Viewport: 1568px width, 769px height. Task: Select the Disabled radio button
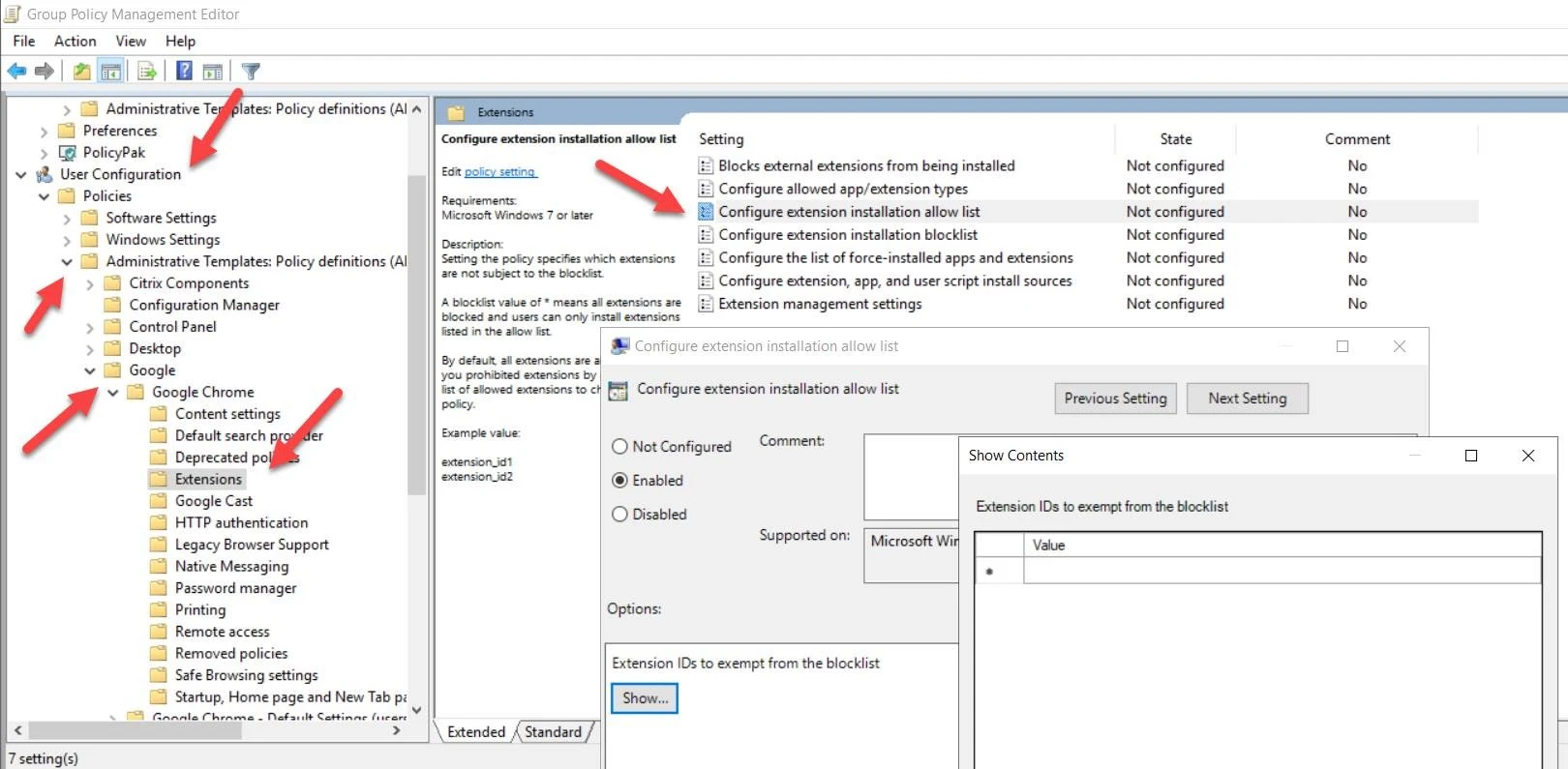[x=620, y=515]
